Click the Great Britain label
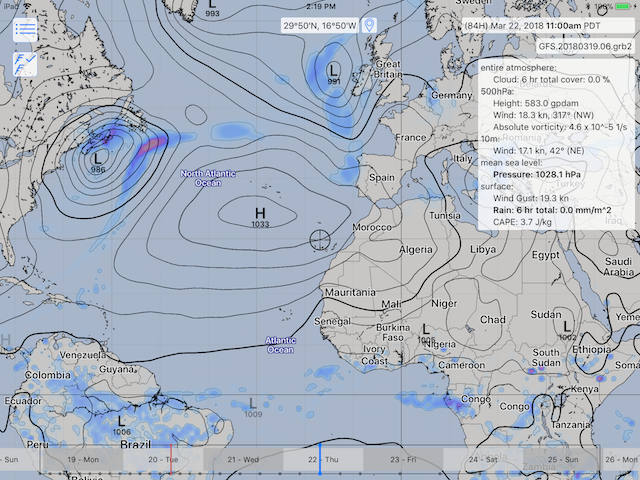The image size is (640, 480). pos(388,69)
